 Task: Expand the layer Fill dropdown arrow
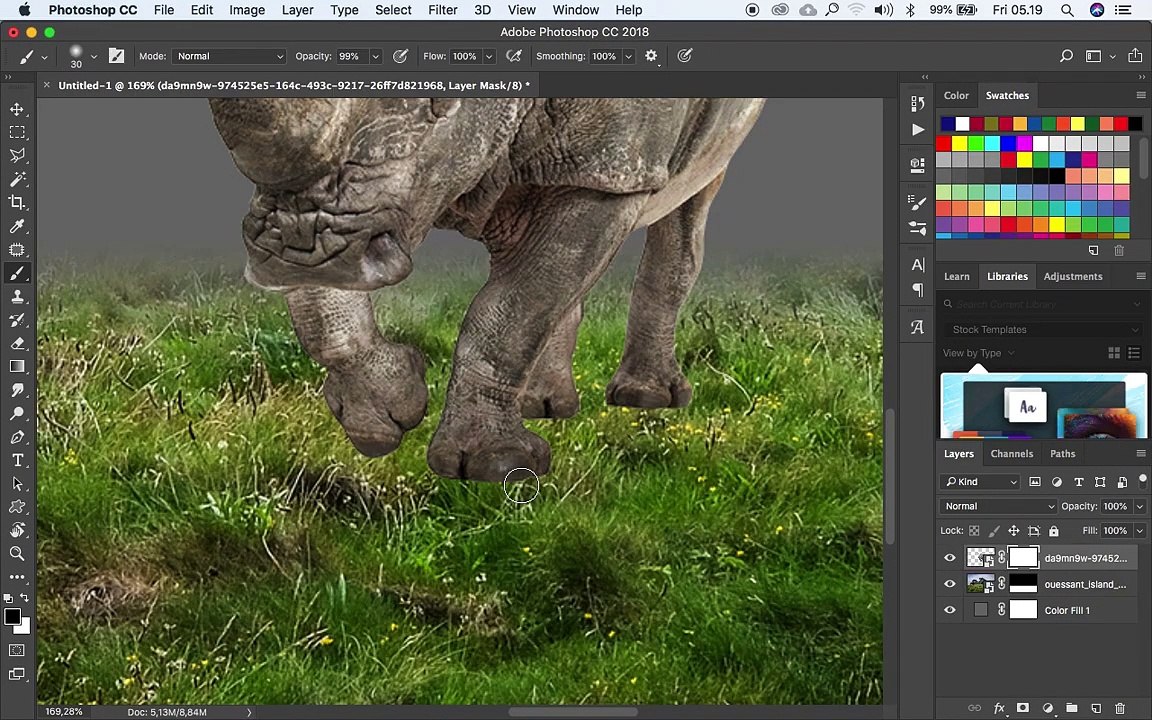[x=1140, y=530]
